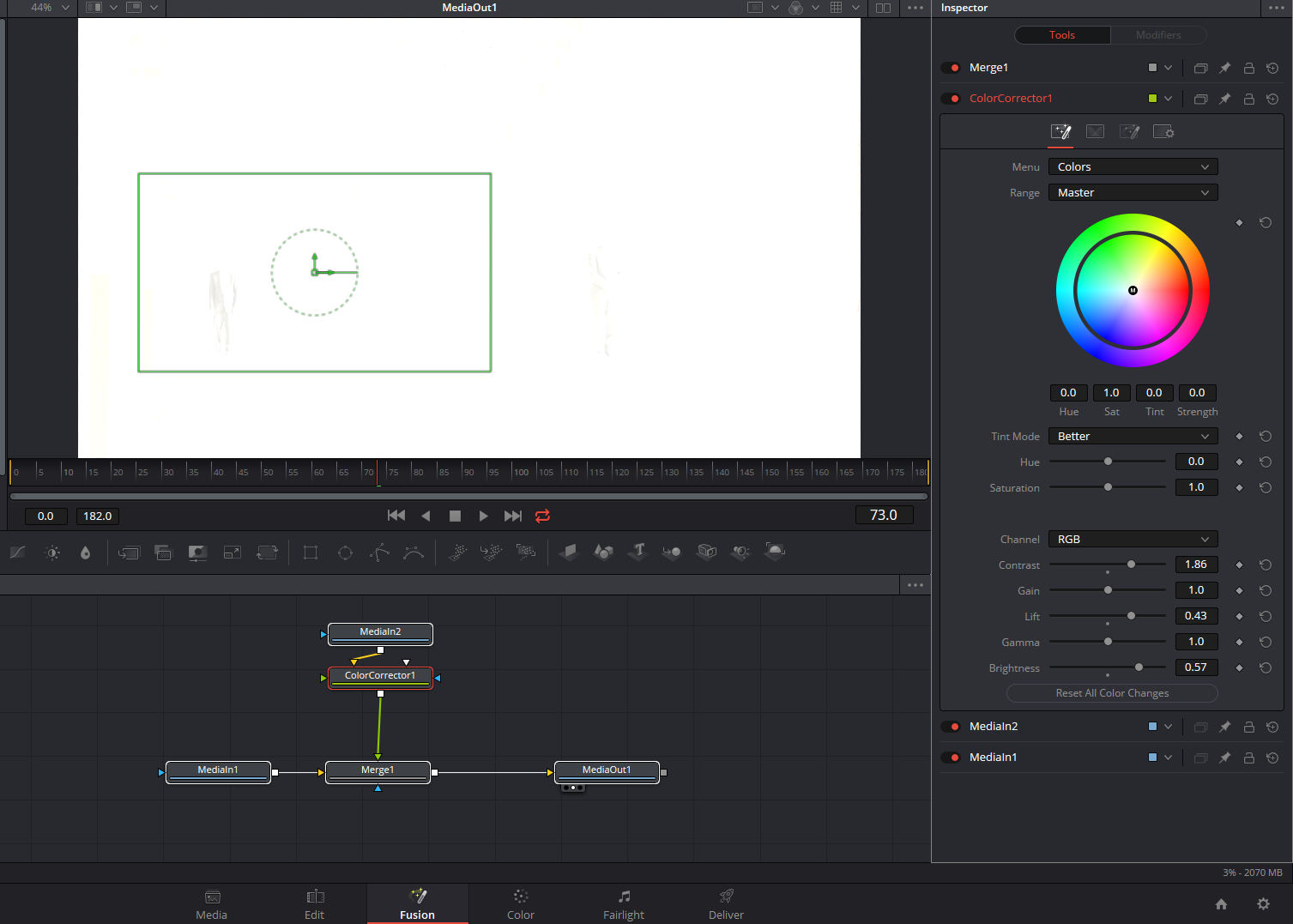
Task: Add a Matte Control node from toolbar
Action: 197,553
